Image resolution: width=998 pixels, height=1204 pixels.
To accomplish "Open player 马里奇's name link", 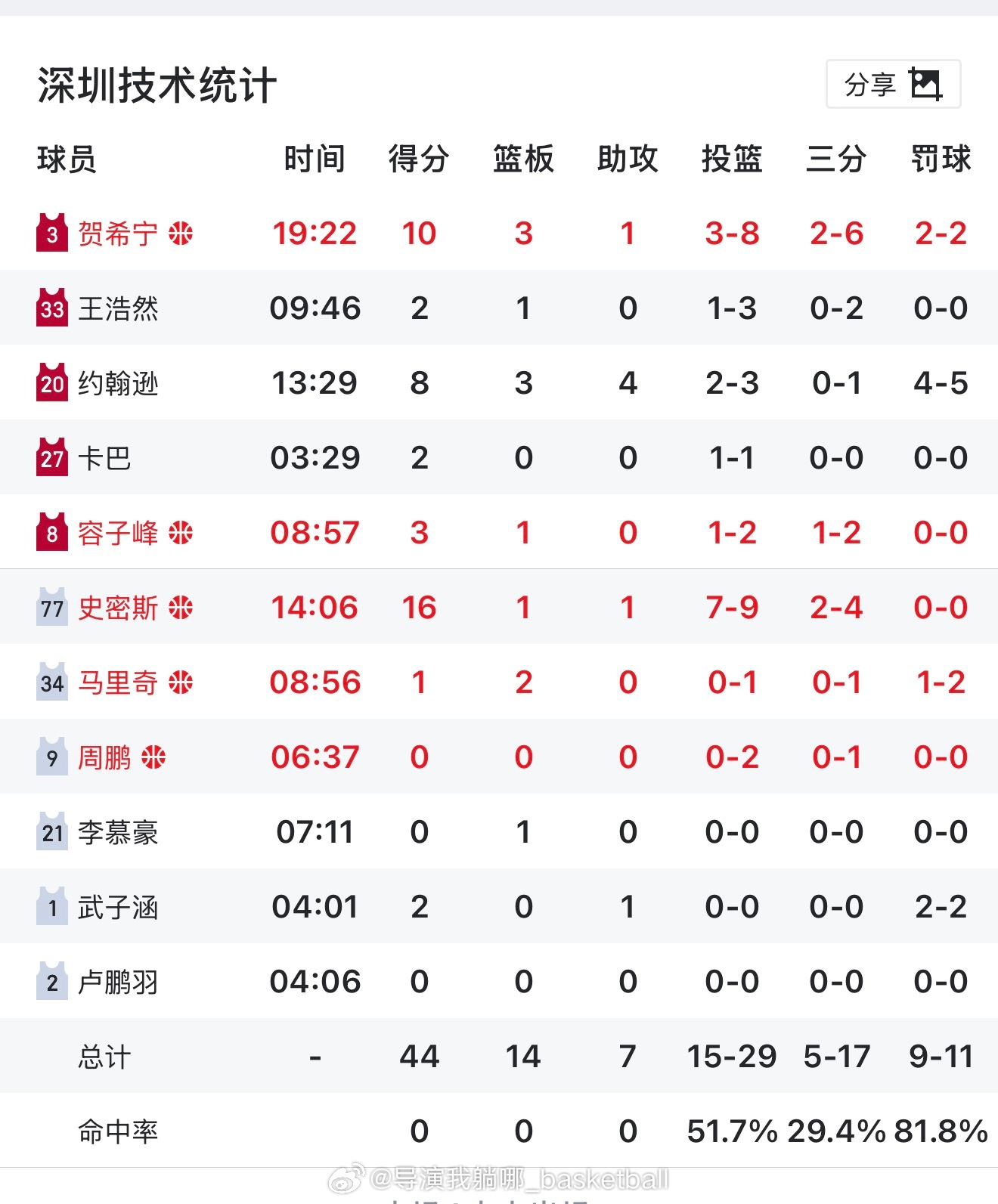I will click(118, 682).
